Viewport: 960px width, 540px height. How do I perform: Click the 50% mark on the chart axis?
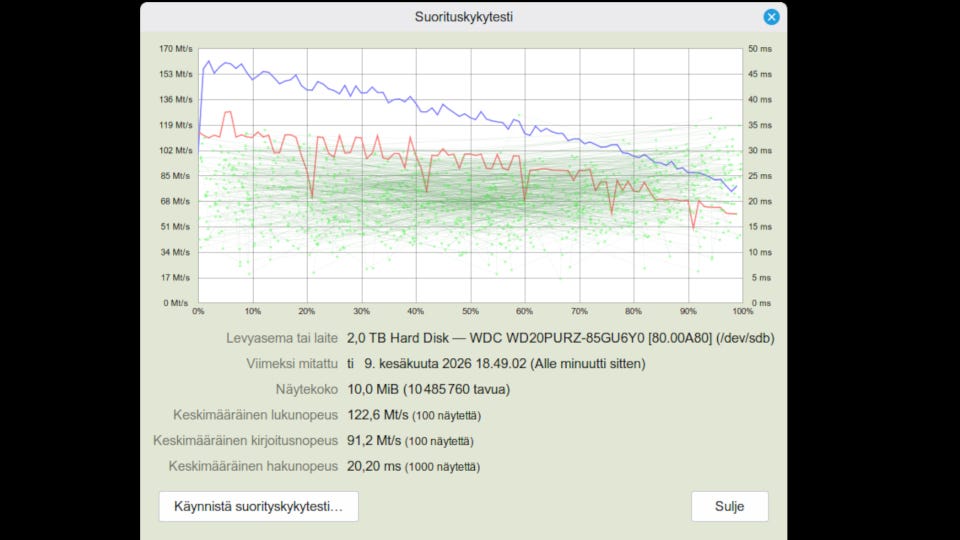click(470, 312)
